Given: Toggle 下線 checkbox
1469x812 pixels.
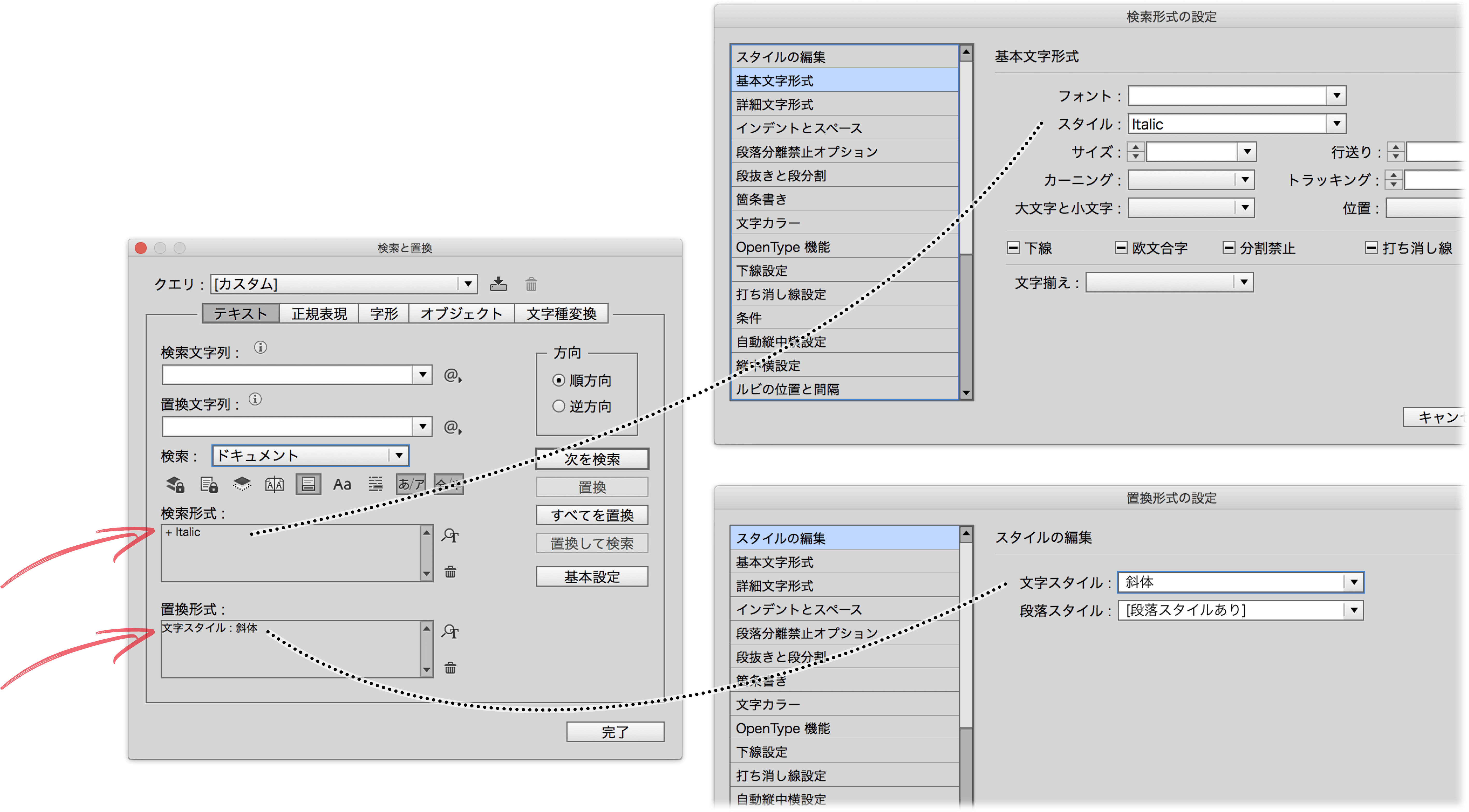Looking at the screenshot, I should [1013, 248].
